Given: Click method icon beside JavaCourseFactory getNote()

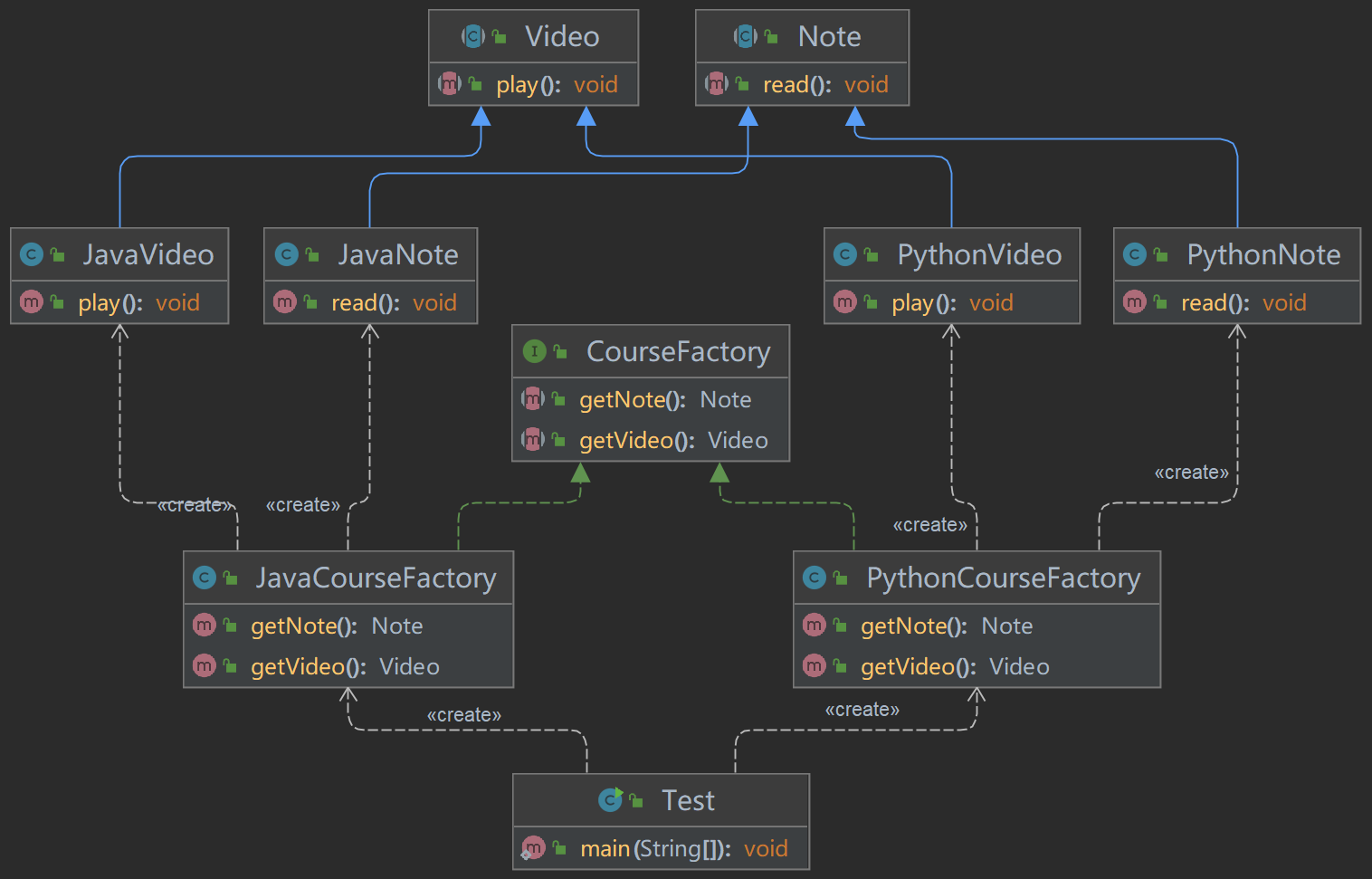Looking at the screenshot, I should point(205,625).
